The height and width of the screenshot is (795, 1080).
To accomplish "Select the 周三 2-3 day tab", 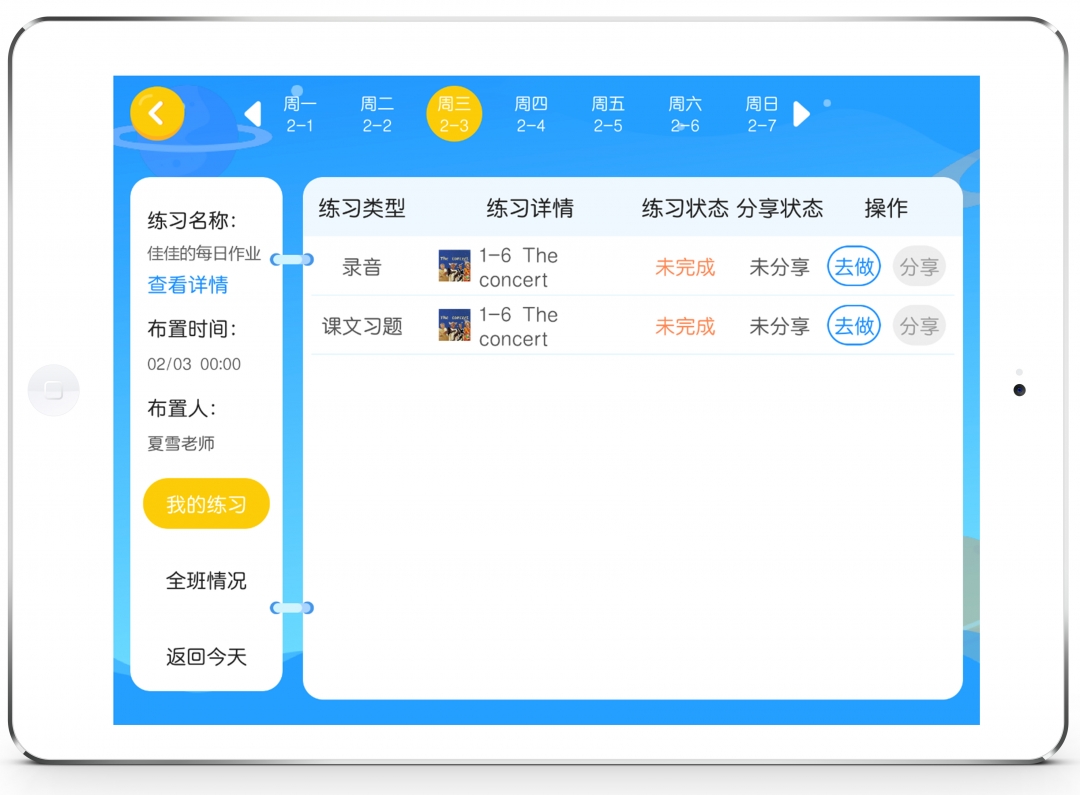I will (454, 114).
